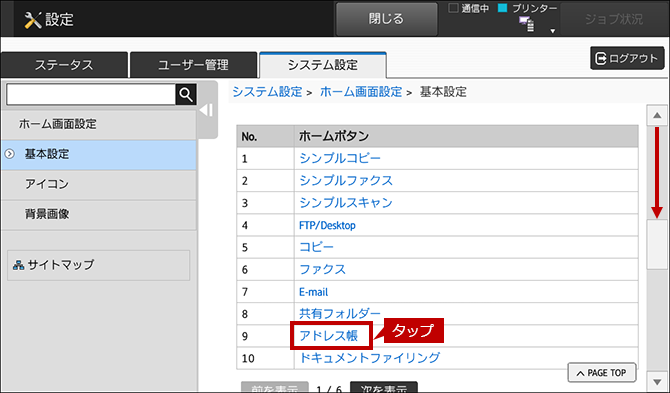The height and width of the screenshot is (393, 670).
Task: Open the E-mail link
Action: [314, 292]
